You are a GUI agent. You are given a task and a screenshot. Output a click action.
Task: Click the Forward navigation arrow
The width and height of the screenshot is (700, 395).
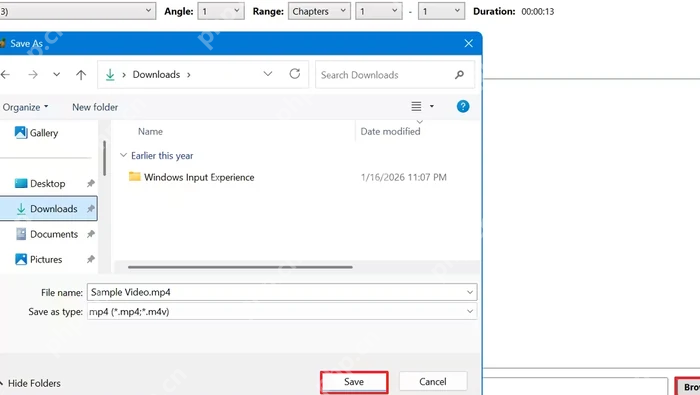point(33,75)
